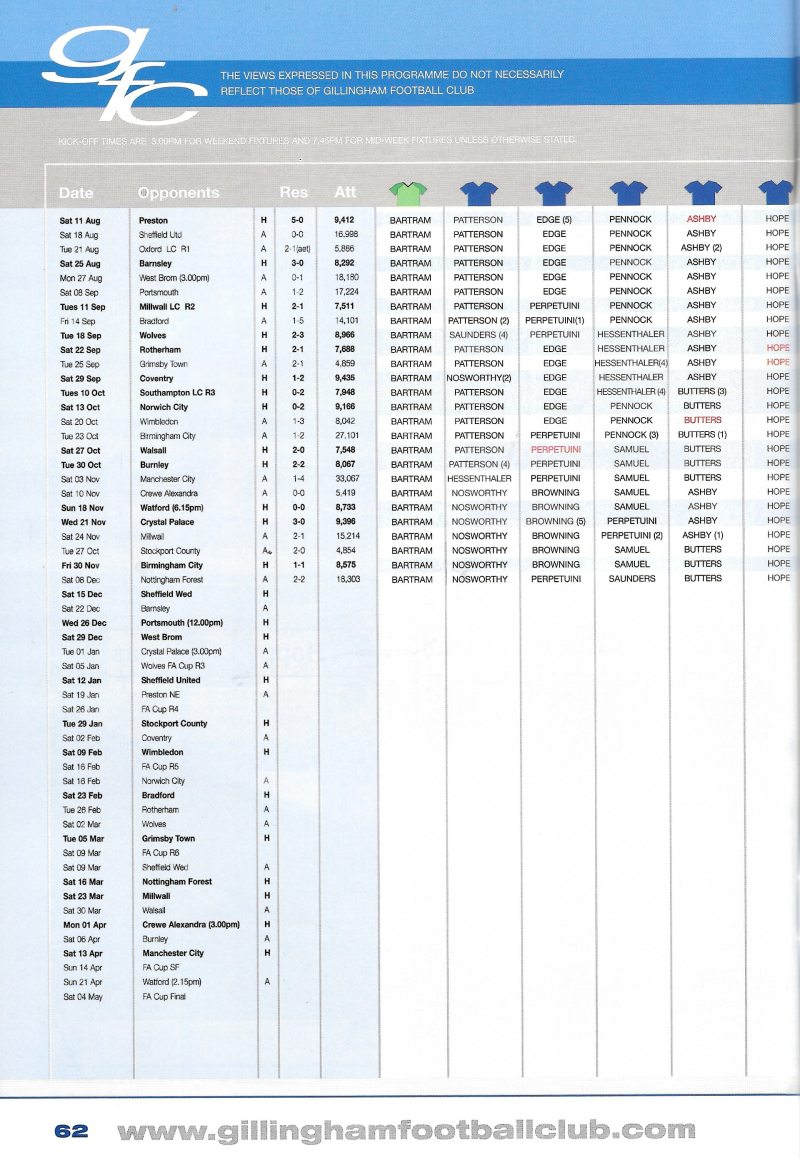
Task: Click the Southampton LC R3 fixture
Action: (x=177, y=393)
